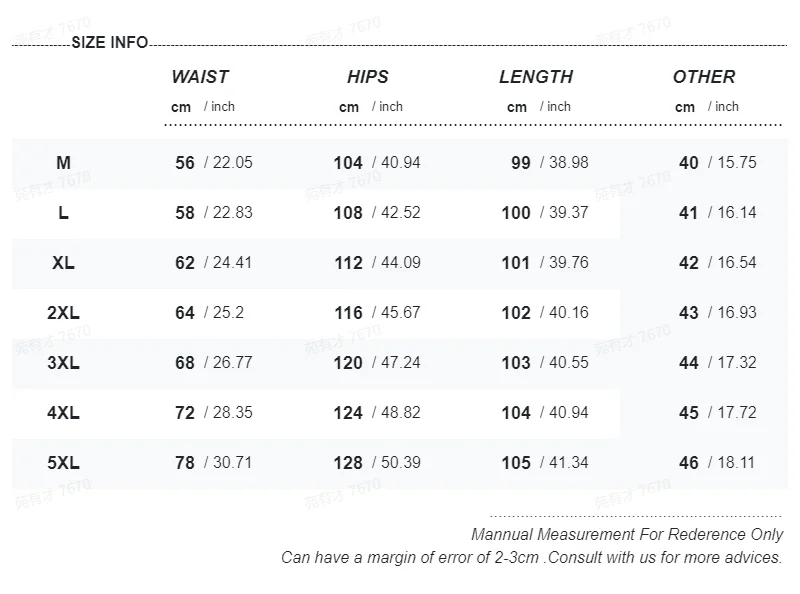Click the HIPS column header
Screen dimensions: 800x594
[x=368, y=77]
